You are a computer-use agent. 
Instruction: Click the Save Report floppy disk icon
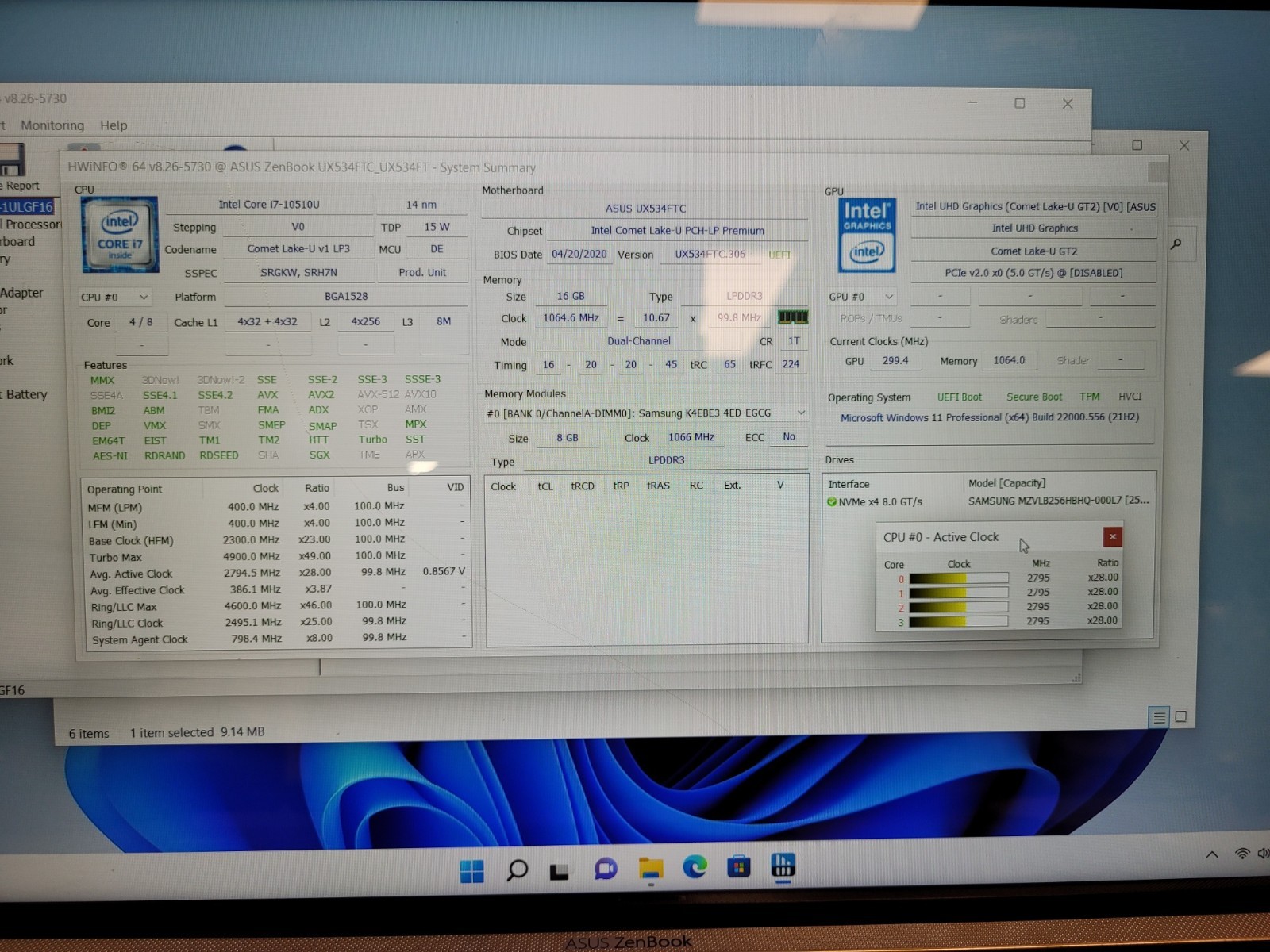pos(12,159)
